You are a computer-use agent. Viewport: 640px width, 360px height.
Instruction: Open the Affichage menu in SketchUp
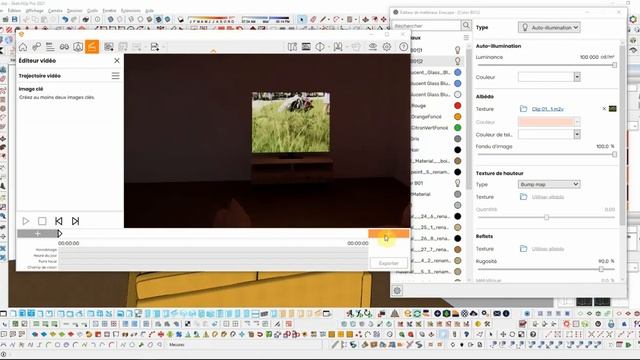pos(34,11)
